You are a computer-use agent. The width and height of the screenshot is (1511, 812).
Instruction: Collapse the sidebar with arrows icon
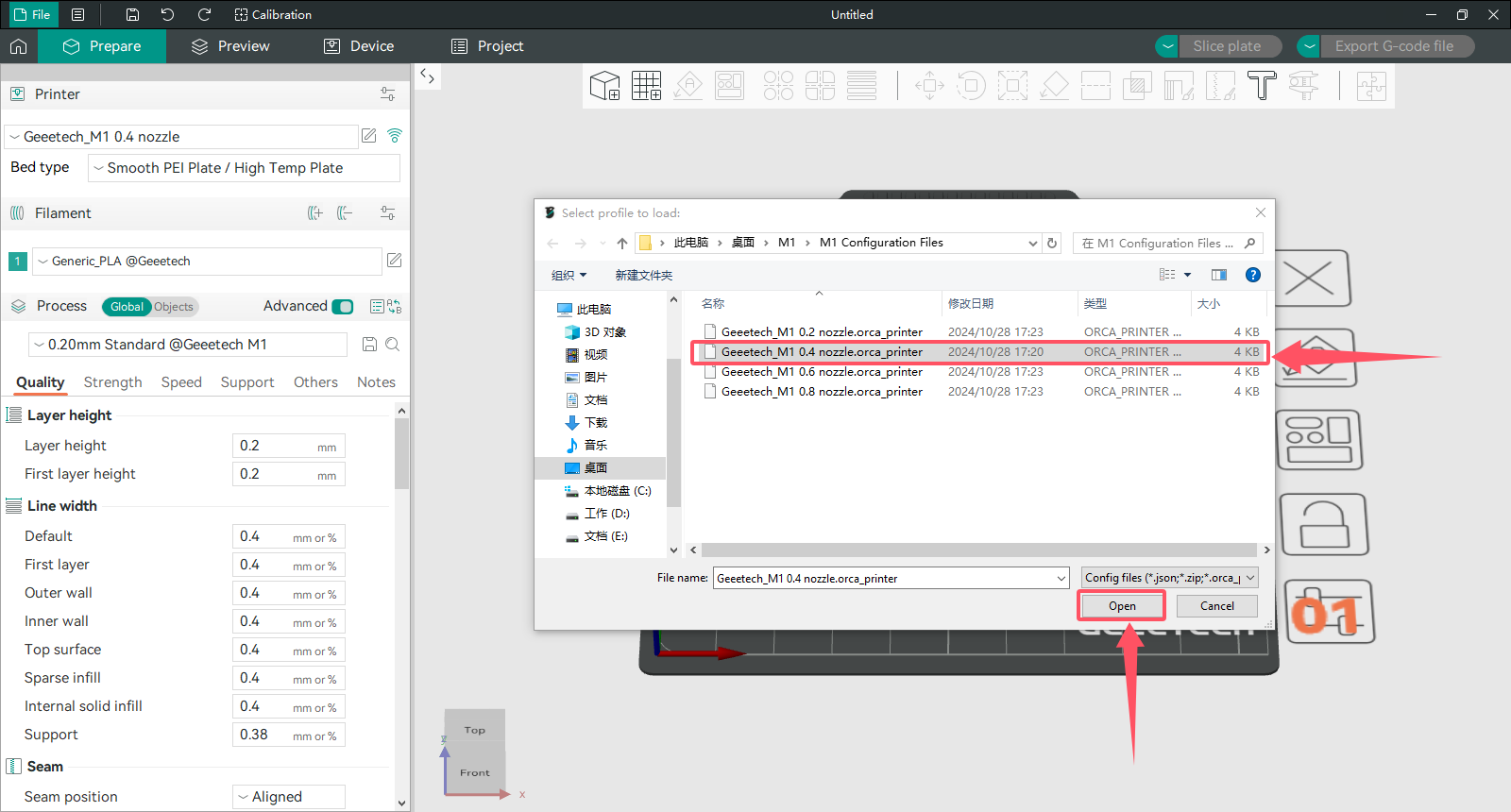pos(427,76)
